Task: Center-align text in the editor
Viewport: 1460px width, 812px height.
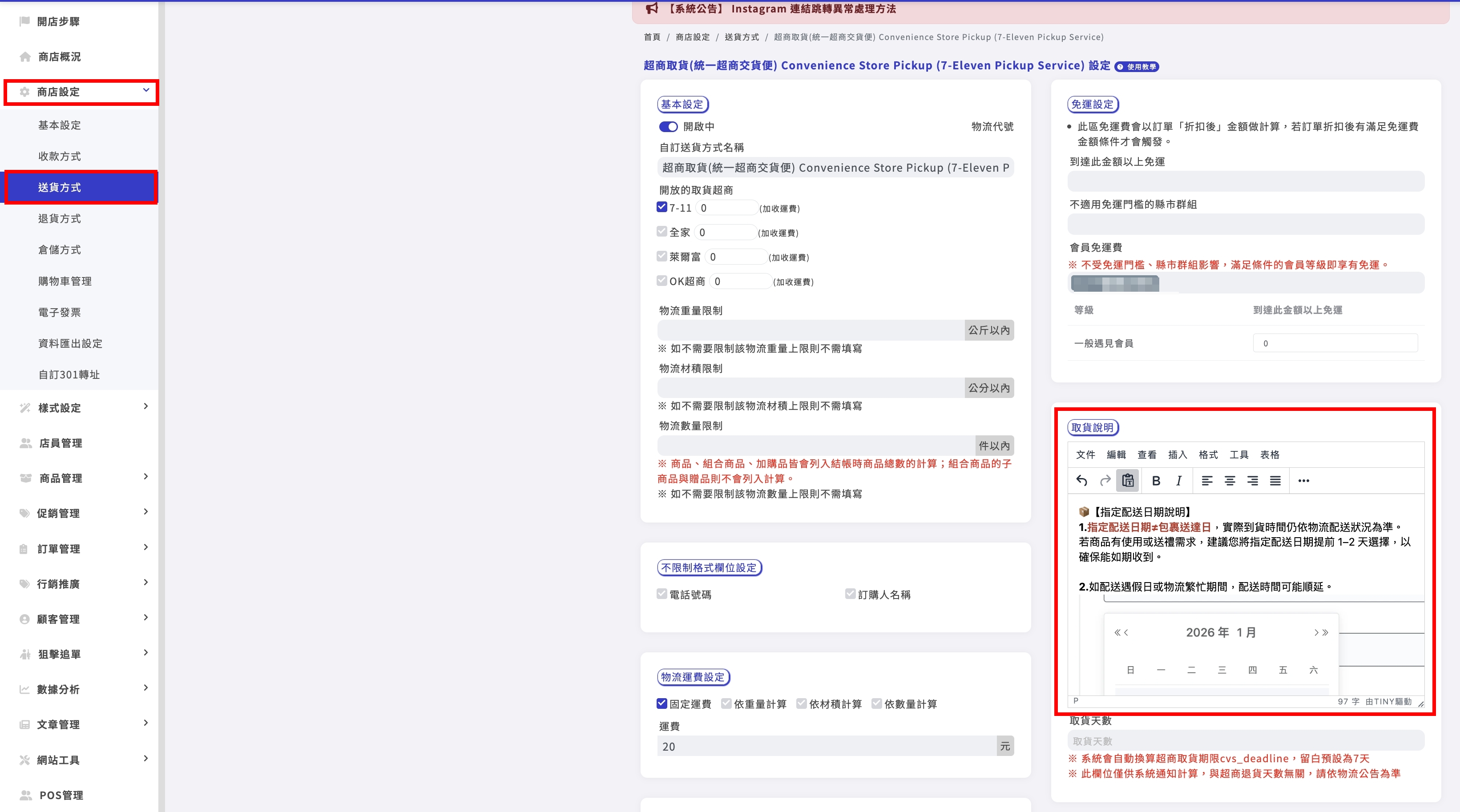Action: click(1230, 481)
